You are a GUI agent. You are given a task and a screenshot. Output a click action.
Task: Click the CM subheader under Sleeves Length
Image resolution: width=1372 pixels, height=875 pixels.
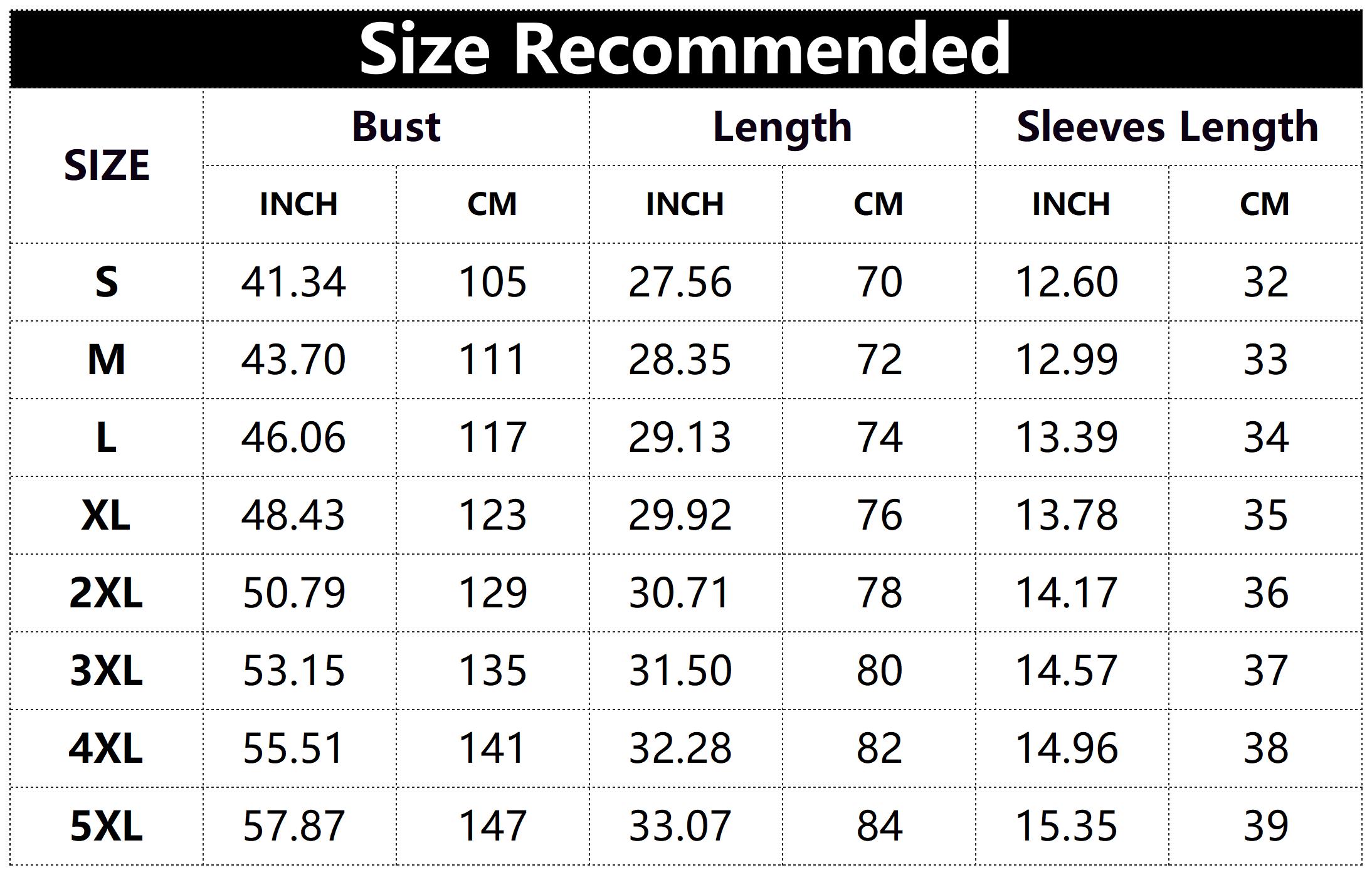click(x=1265, y=204)
